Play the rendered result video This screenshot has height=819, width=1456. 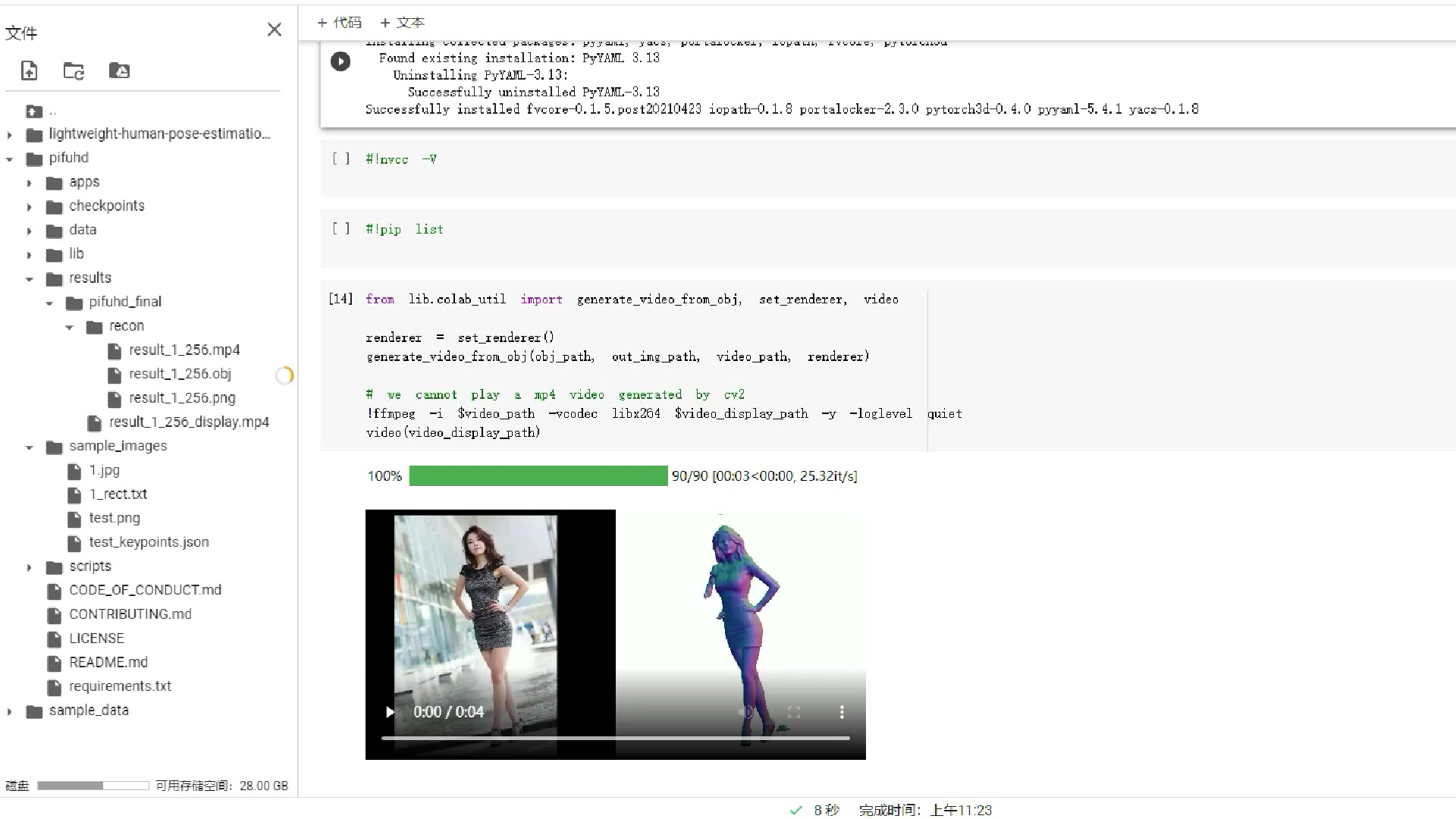click(x=390, y=712)
